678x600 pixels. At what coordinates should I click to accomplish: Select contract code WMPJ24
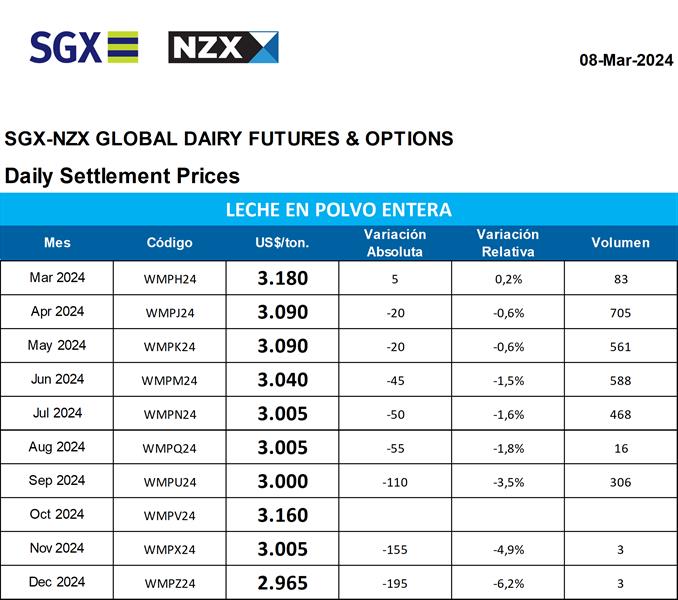pyautogui.click(x=169, y=312)
